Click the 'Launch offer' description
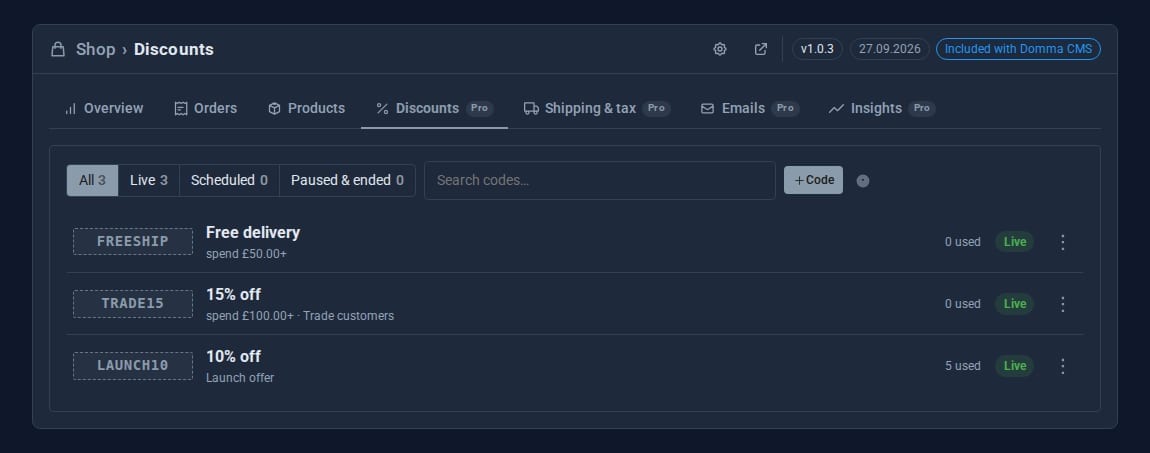 (240, 378)
